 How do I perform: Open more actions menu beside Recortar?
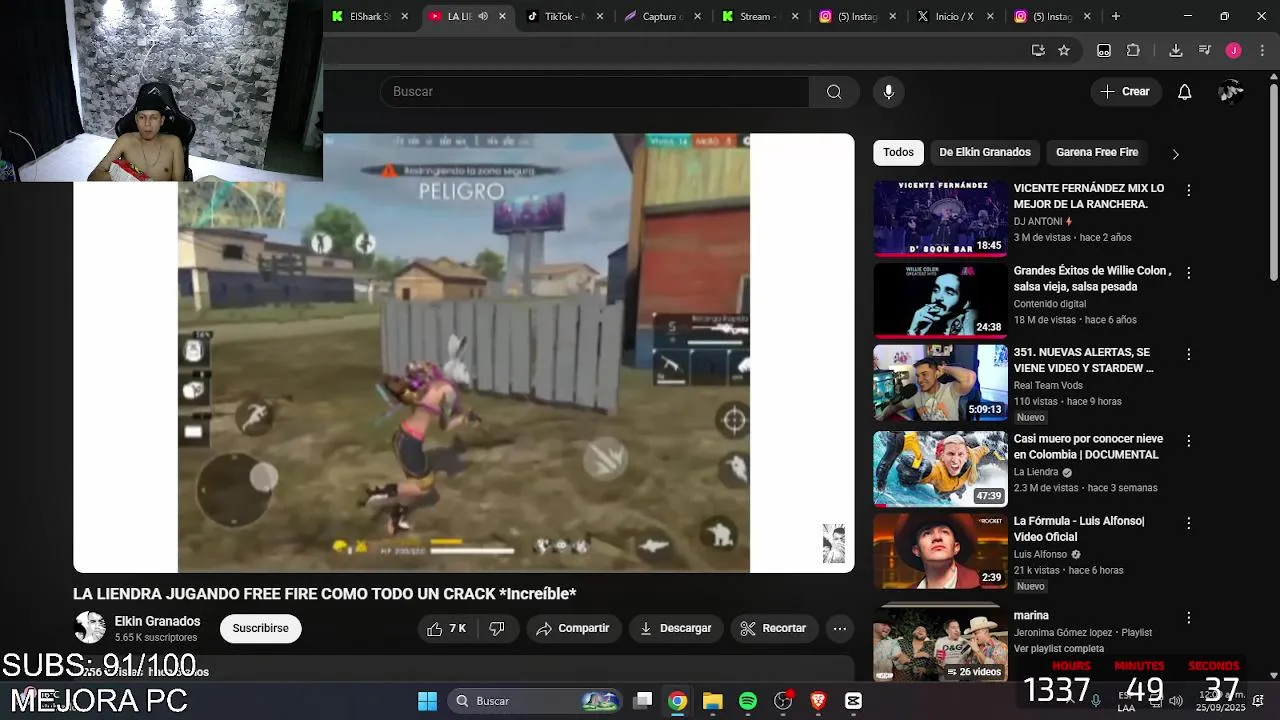(x=840, y=629)
